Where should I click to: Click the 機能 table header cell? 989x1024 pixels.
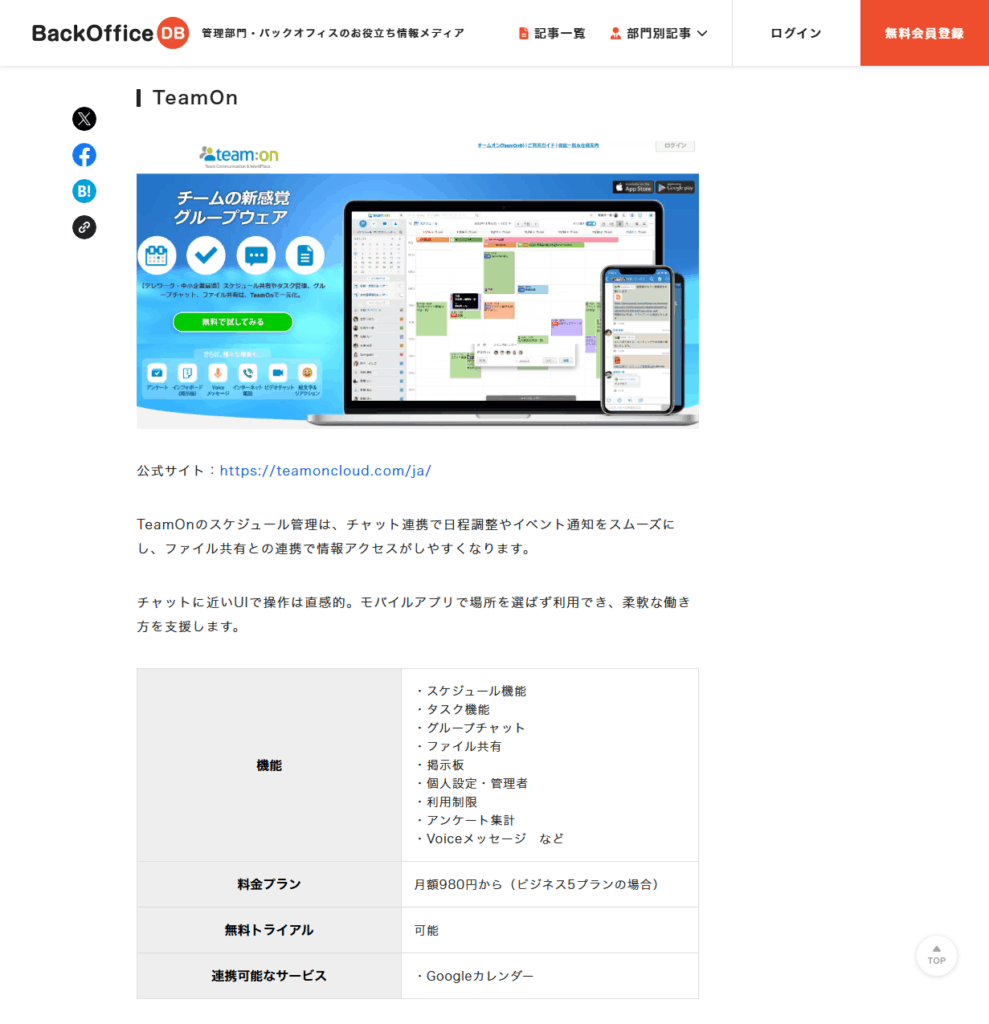click(x=269, y=765)
